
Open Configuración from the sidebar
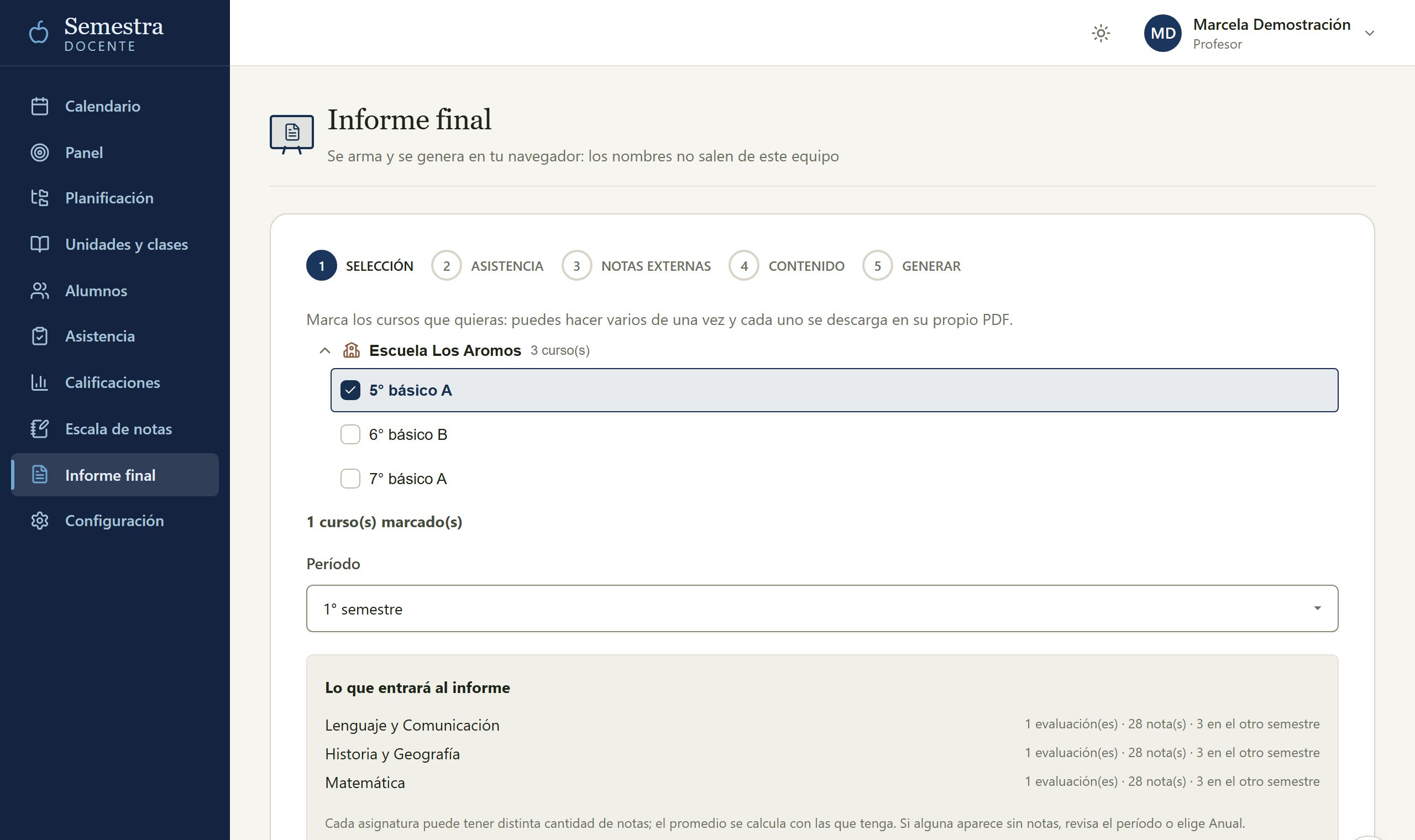coord(115,521)
